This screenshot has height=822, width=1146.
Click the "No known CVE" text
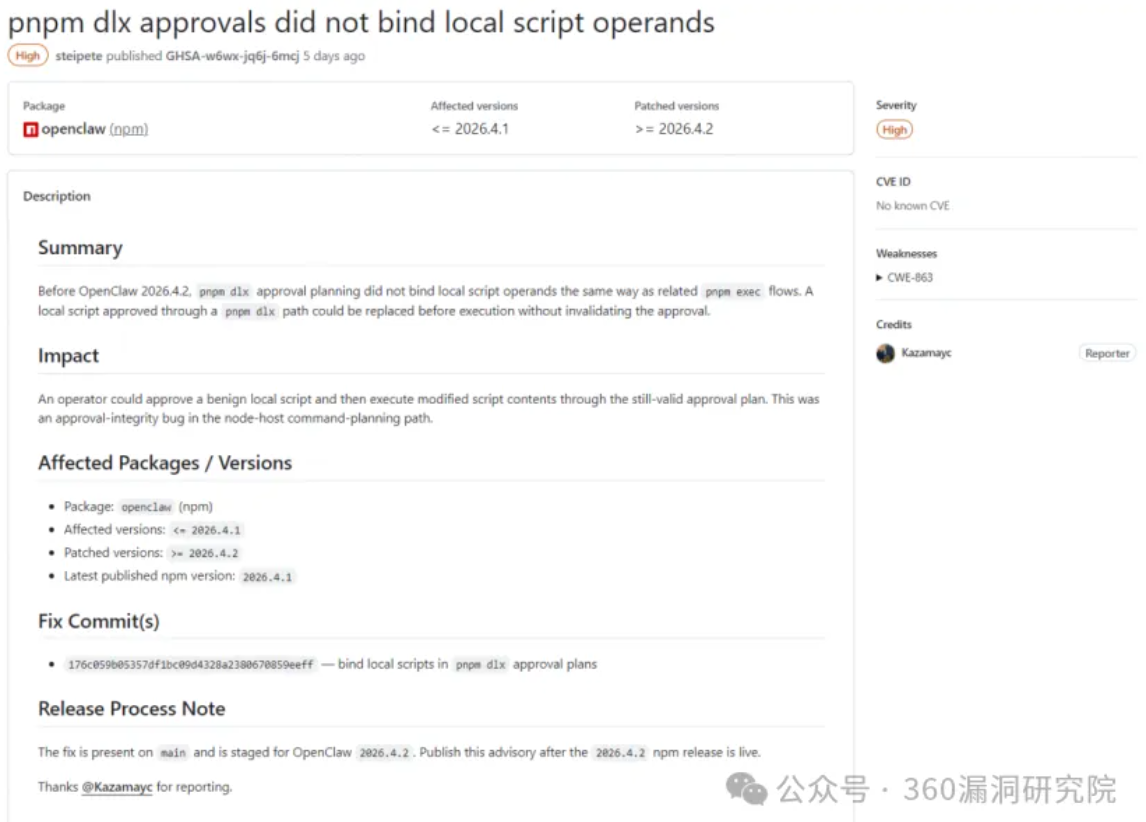913,206
